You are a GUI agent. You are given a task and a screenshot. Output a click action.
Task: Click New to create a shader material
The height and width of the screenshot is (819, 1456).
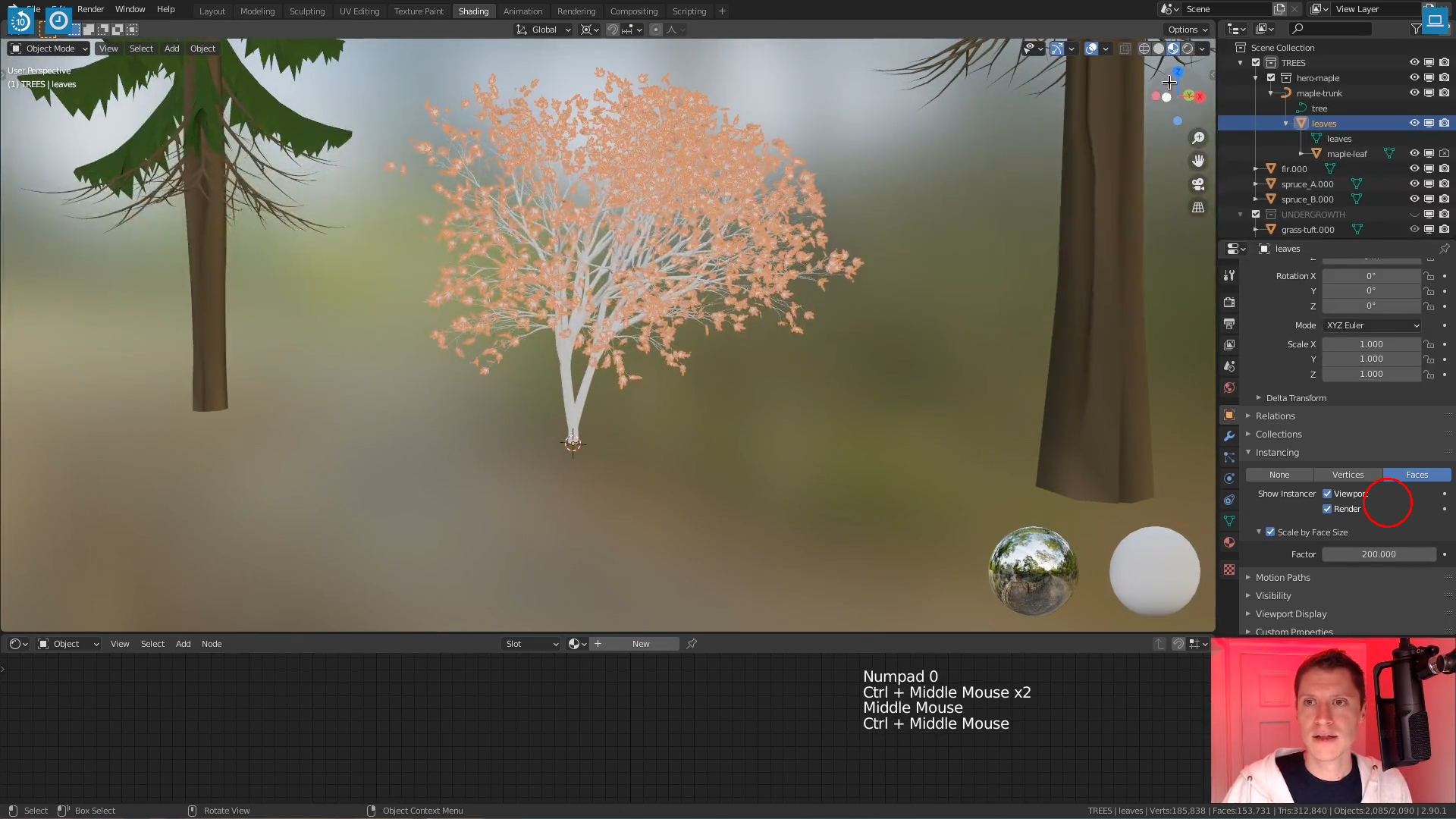pos(641,643)
